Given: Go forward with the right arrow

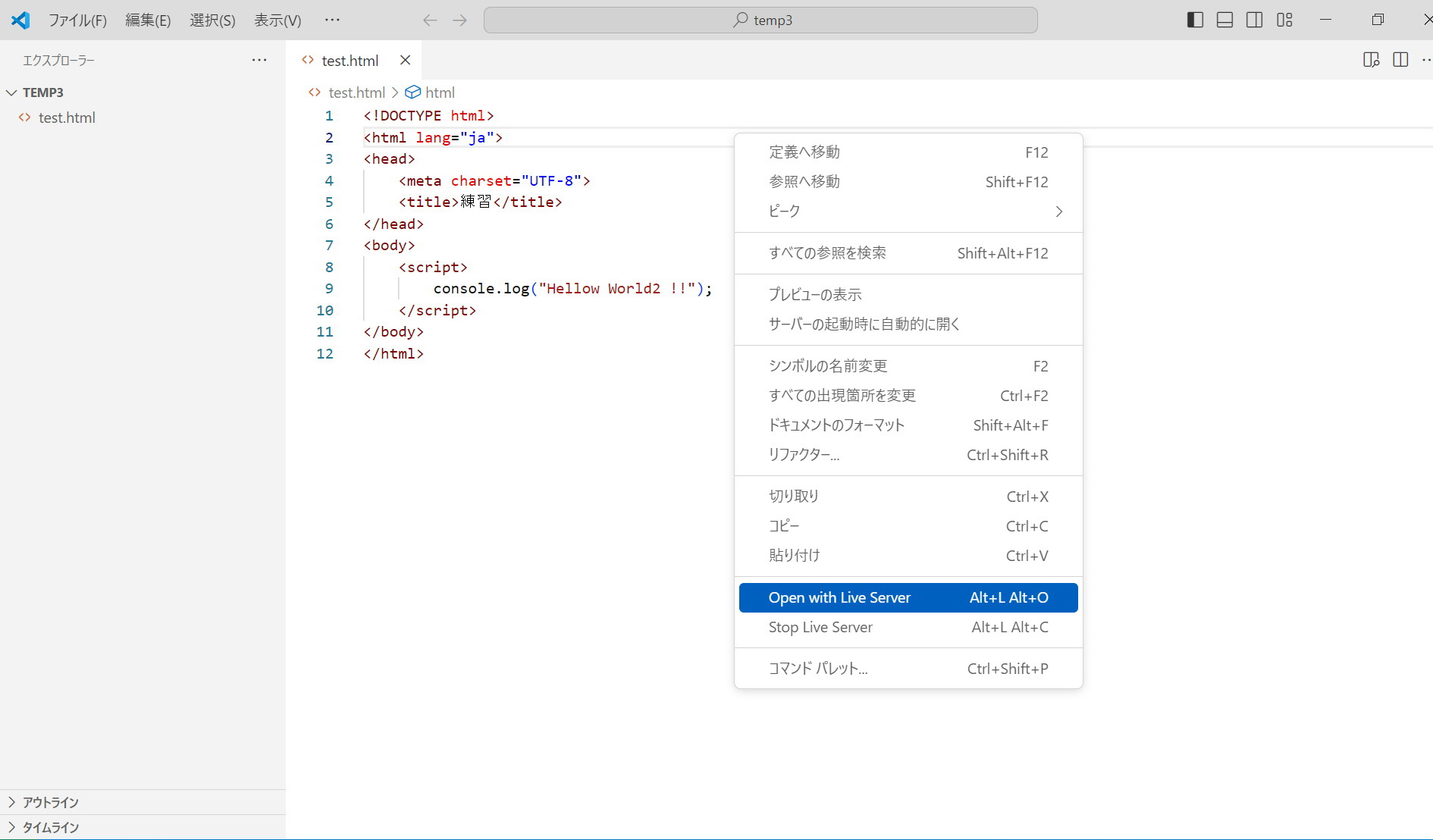Looking at the screenshot, I should (x=459, y=20).
